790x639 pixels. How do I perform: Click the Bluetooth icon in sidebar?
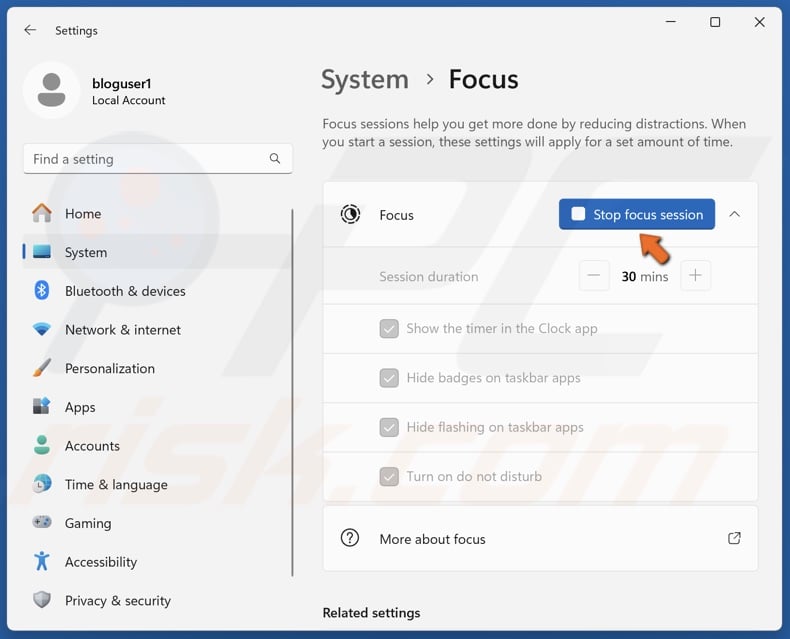pos(42,291)
